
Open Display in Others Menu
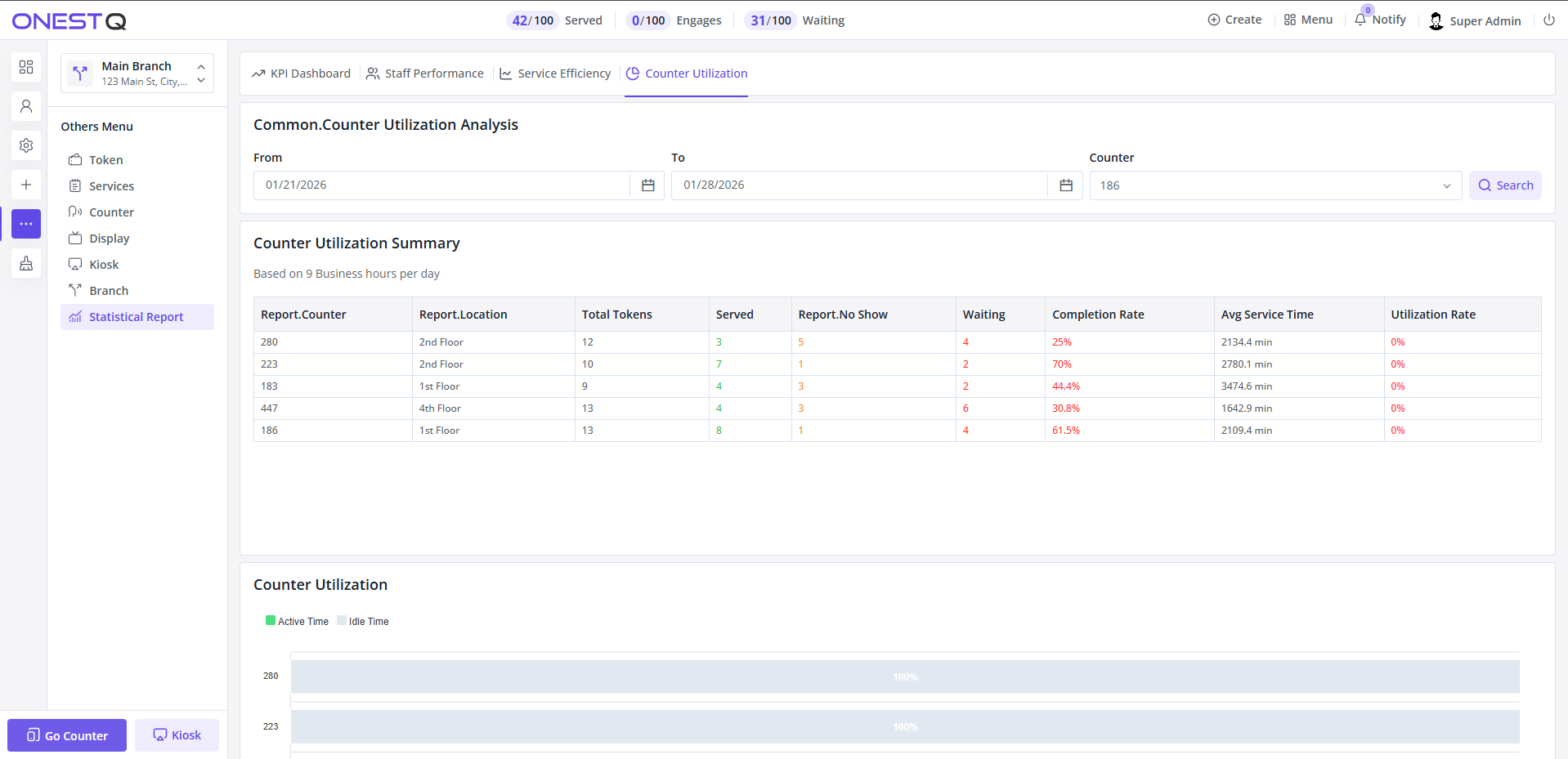[137, 239]
